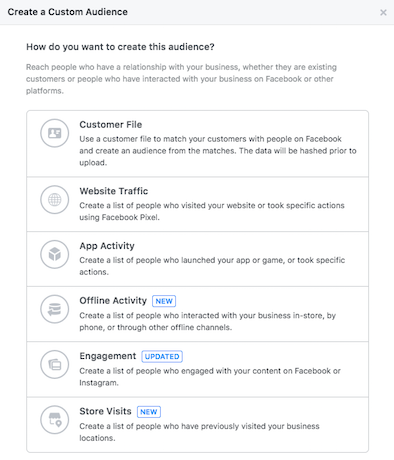This screenshot has width=394, height=460.
Task: Click the Store Visits storefront icon
Action: pos(55,420)
